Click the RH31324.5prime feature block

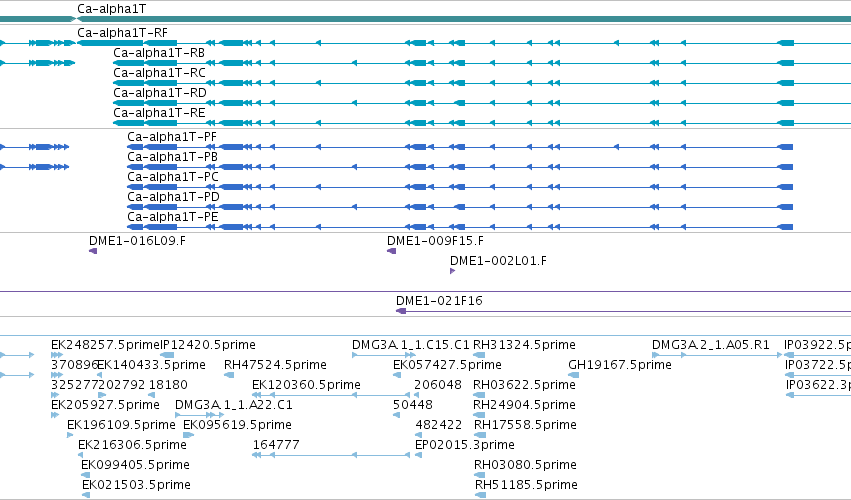click(479, 355)
